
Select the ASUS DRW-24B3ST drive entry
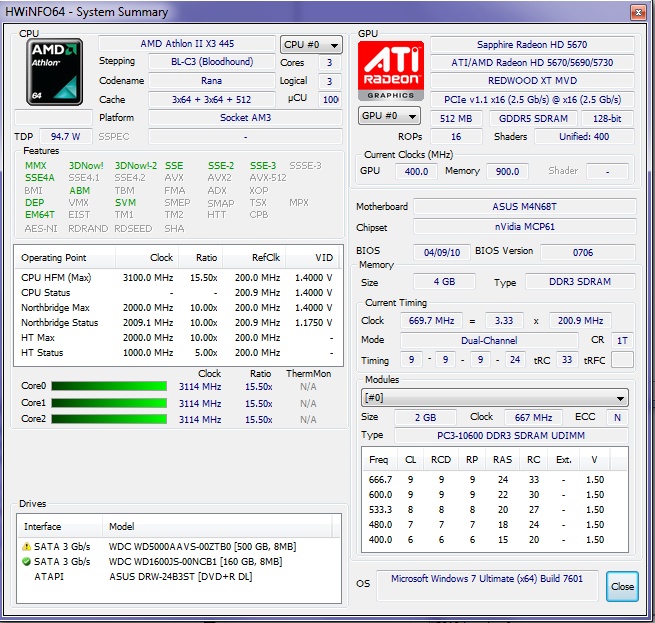click(x=179, y=576)
